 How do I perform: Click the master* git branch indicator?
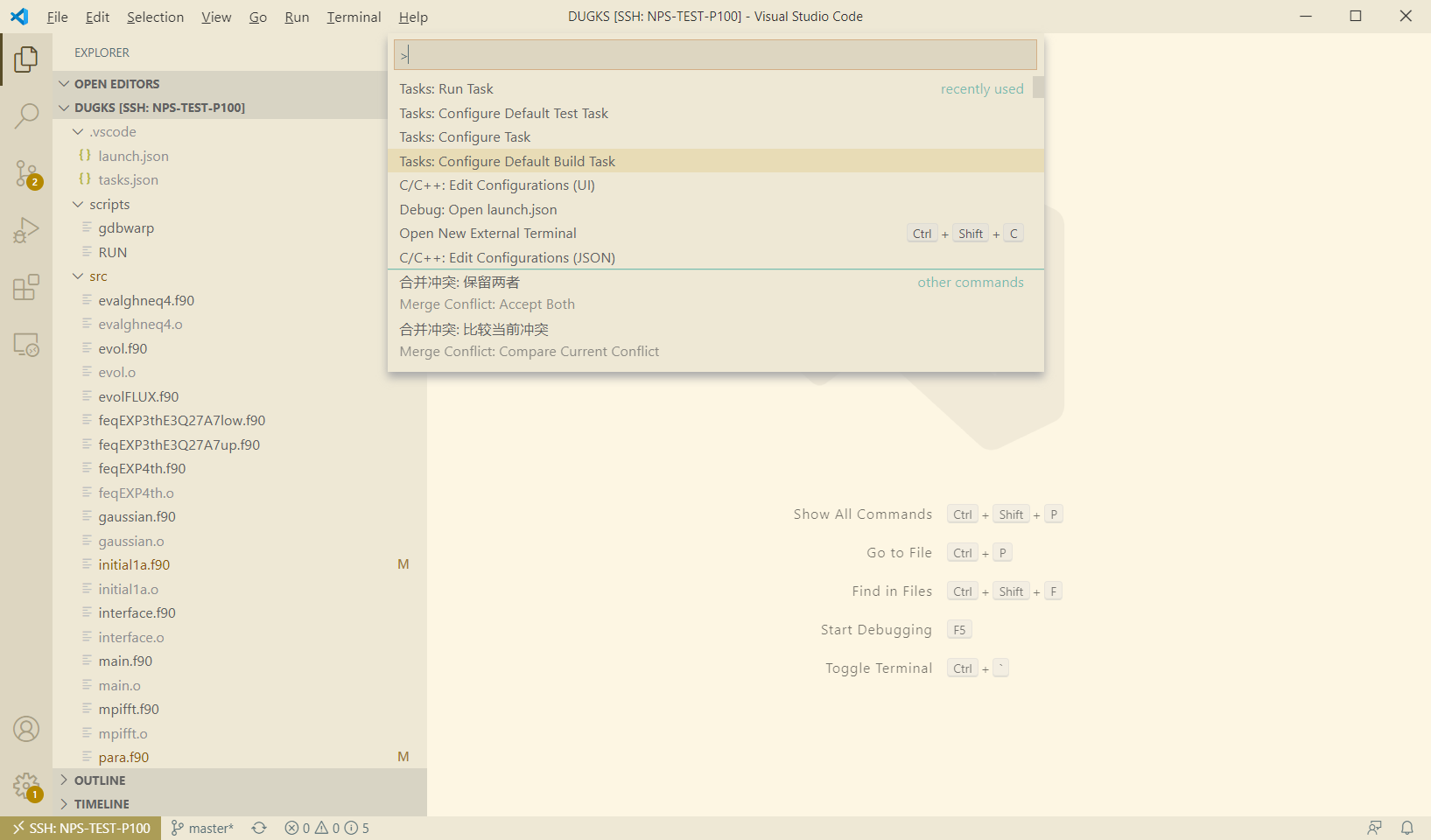202,828
